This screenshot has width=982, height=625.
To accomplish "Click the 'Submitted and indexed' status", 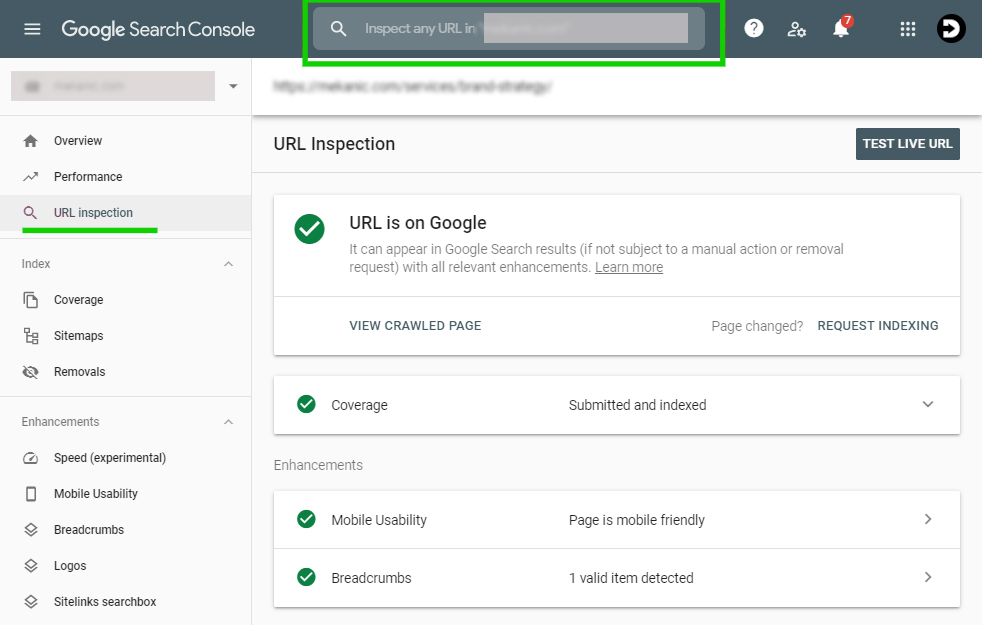I will pos(638,405).
